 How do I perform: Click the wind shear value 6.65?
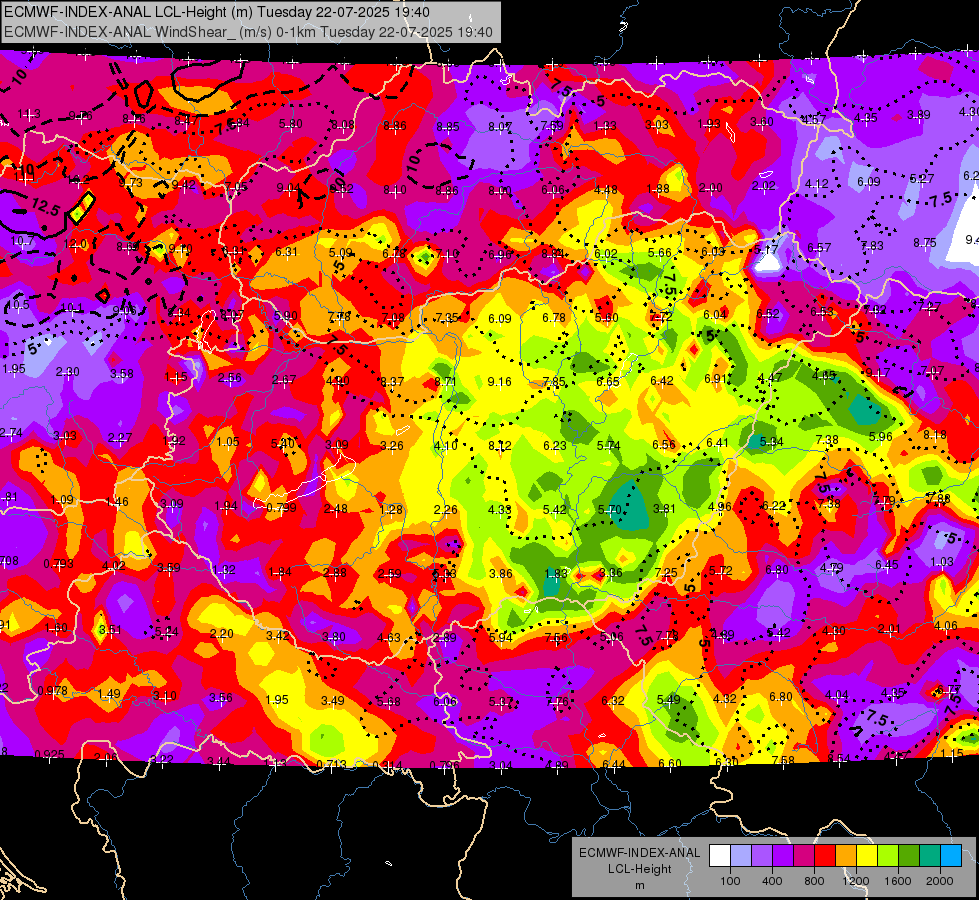tap(608, 382)
